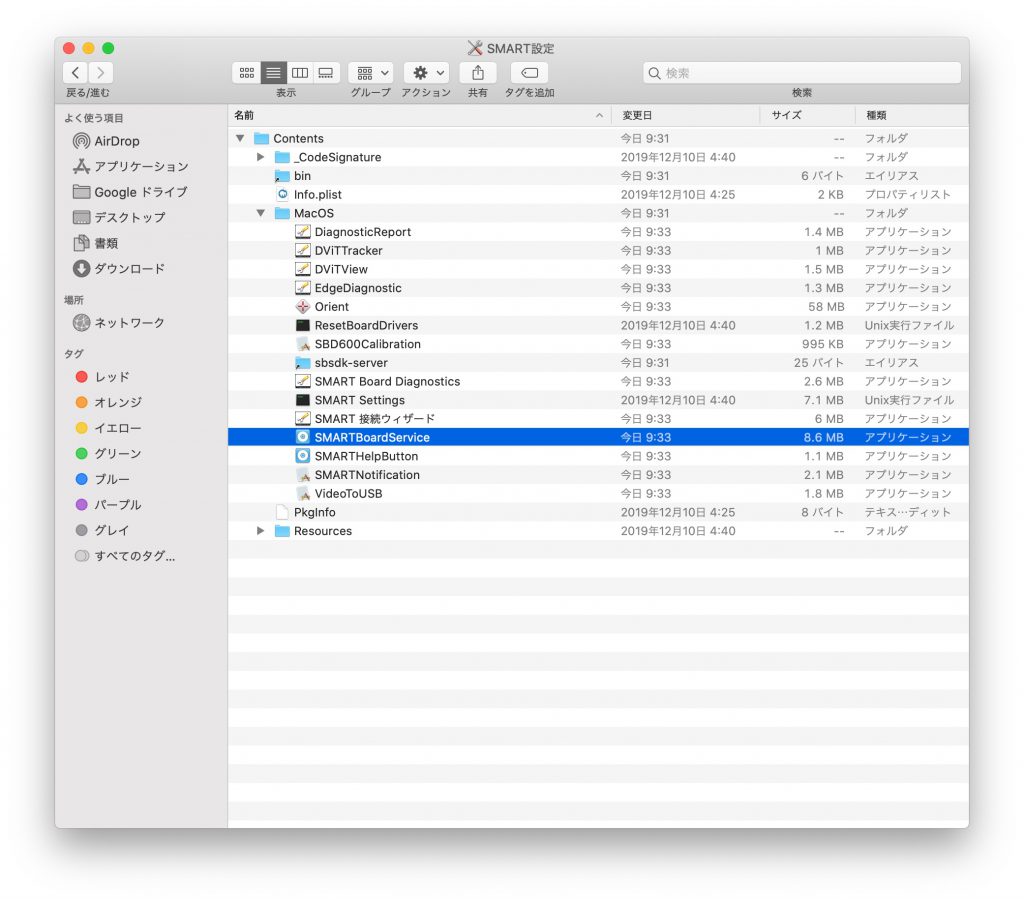Select the ブルー tag
Viewport: 1024px width, 901px height.
click(x=103, y=479)
